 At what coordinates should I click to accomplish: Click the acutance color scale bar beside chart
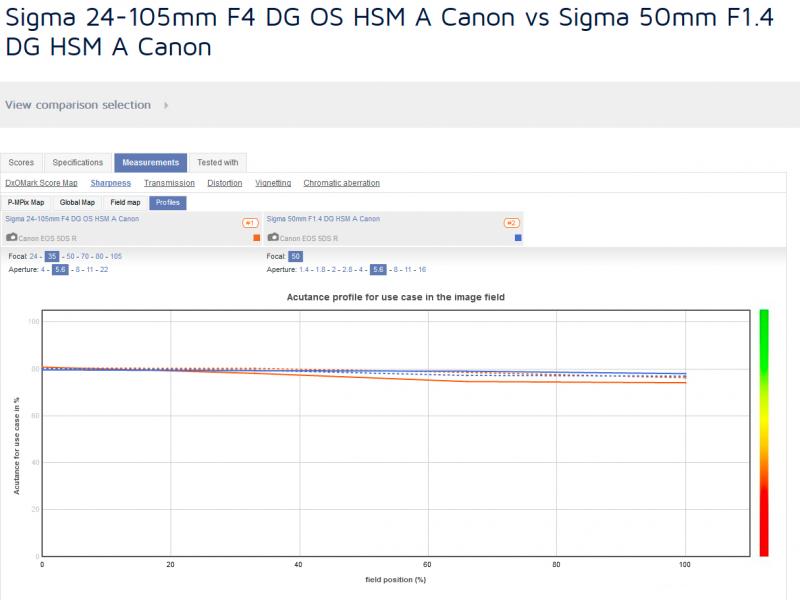click(764, 433)
